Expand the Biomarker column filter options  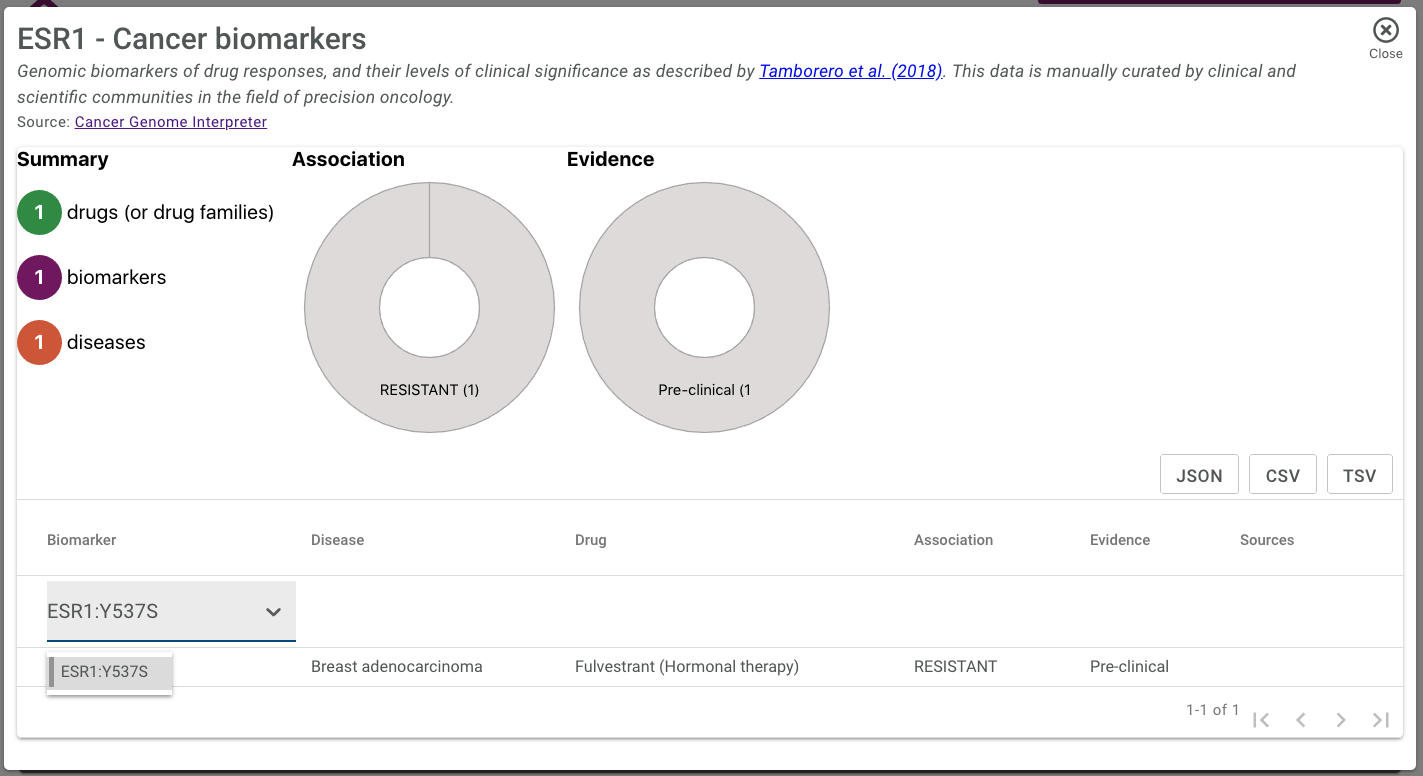click(273, 612)
